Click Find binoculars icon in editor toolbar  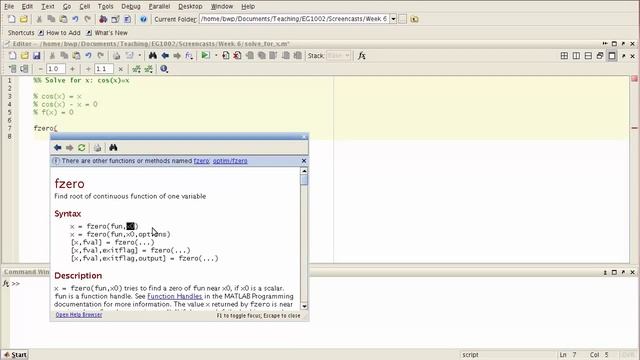tap(153, 56)
